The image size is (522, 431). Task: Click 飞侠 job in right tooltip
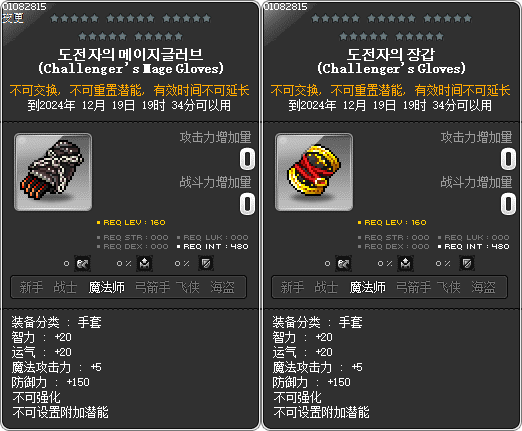449,287
